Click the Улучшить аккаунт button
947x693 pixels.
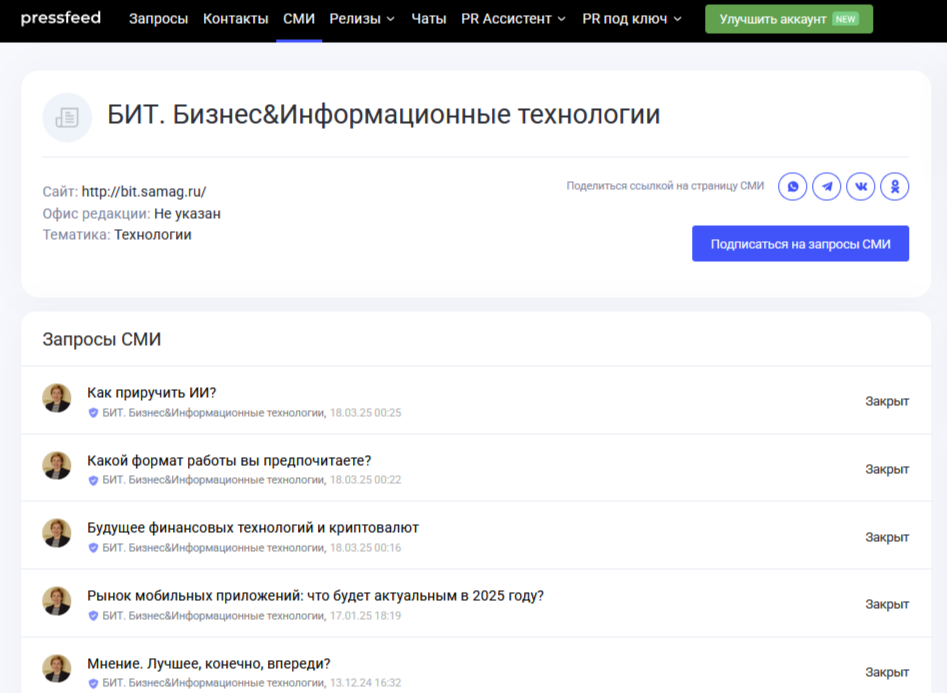[789, 19]
